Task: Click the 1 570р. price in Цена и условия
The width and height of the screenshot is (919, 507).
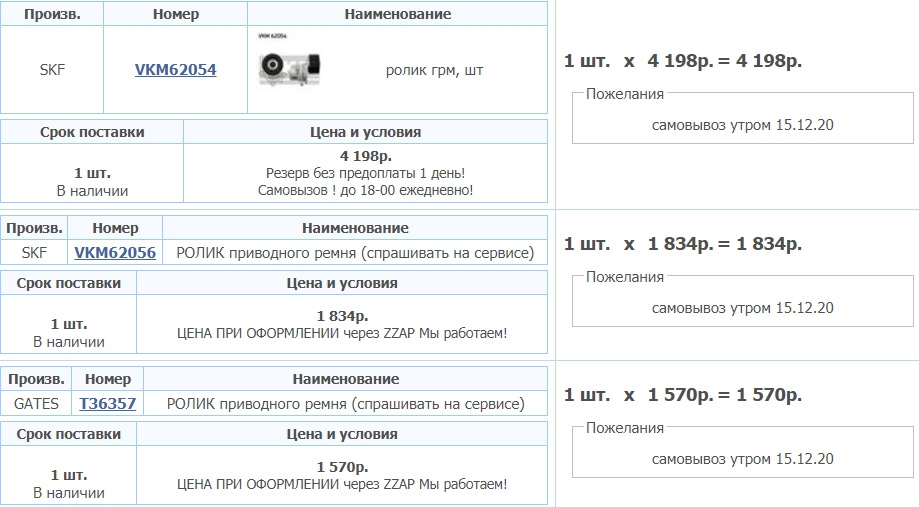Action: pyautogui.click(x=342, y=467)
